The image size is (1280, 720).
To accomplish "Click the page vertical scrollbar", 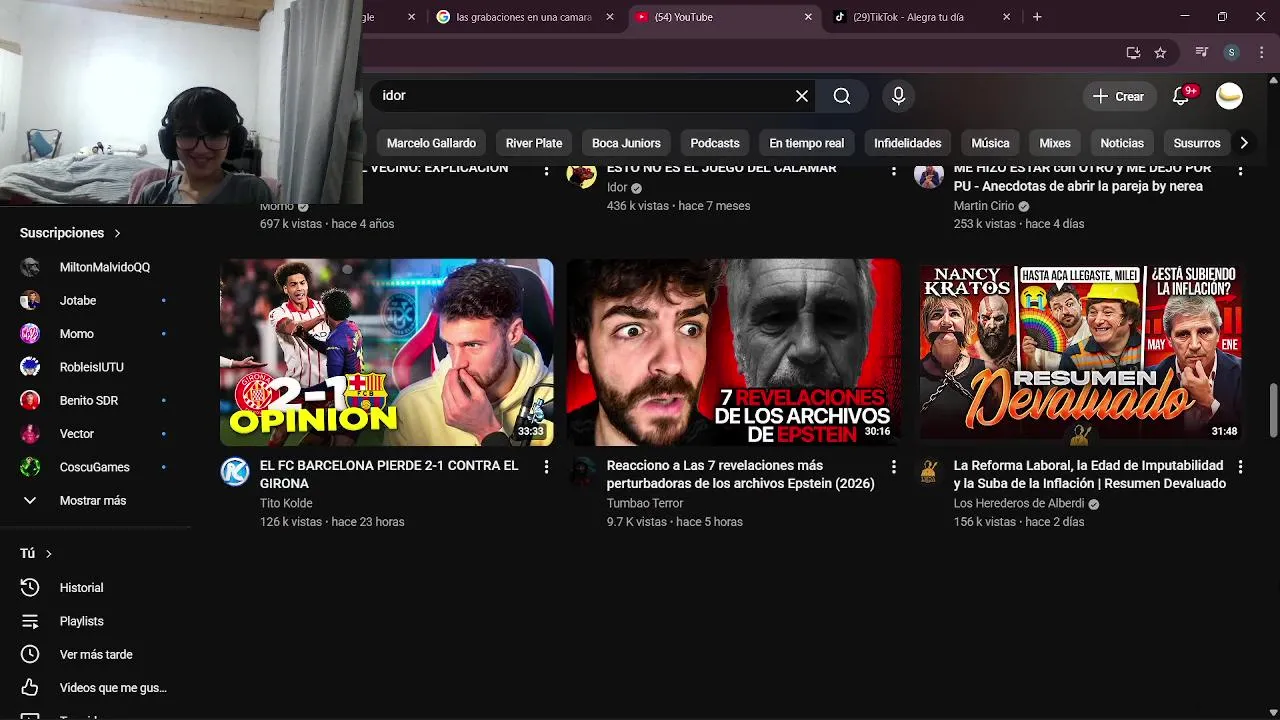I will point(1273,410).
